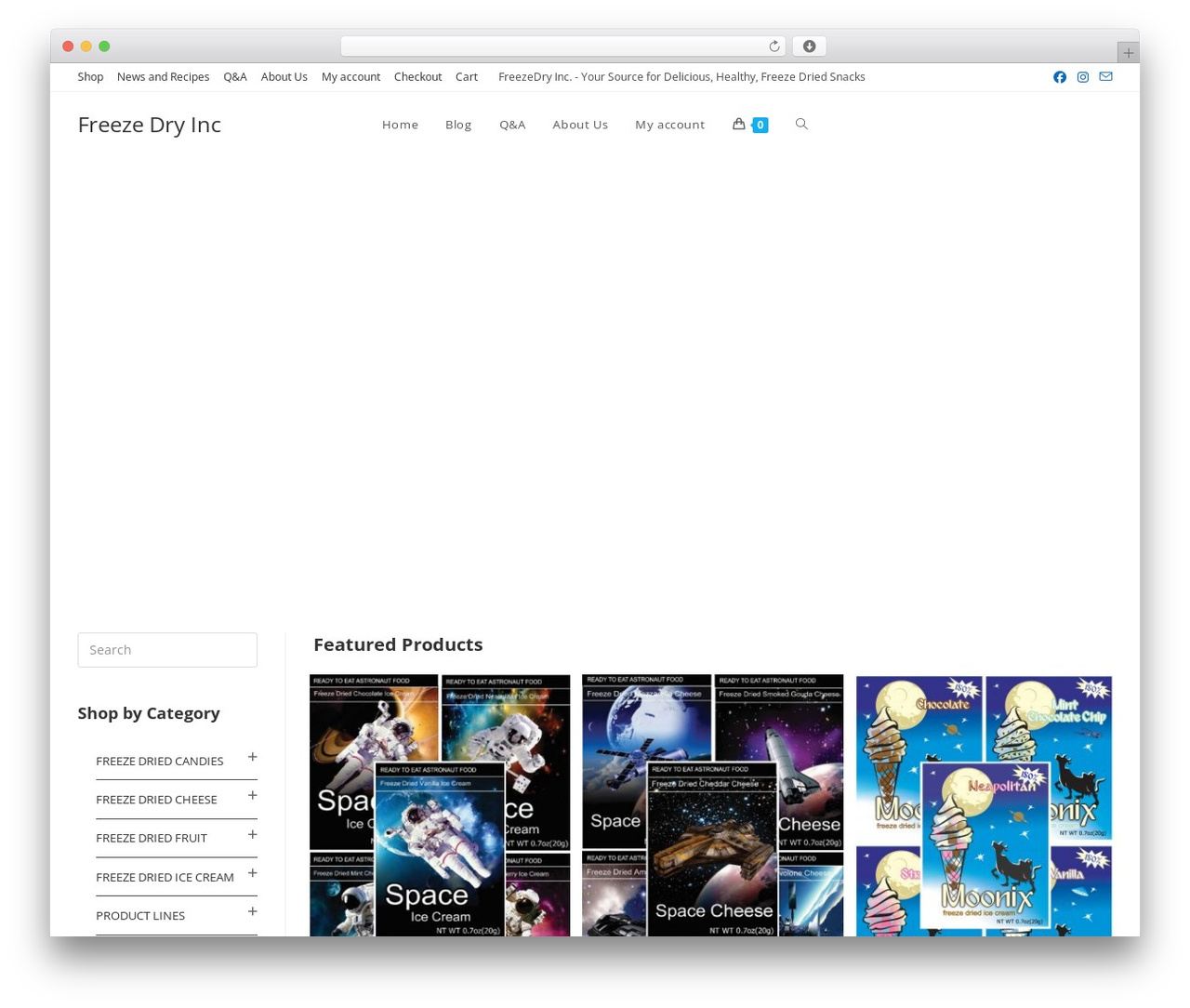Open My account in main navigation

670,125
